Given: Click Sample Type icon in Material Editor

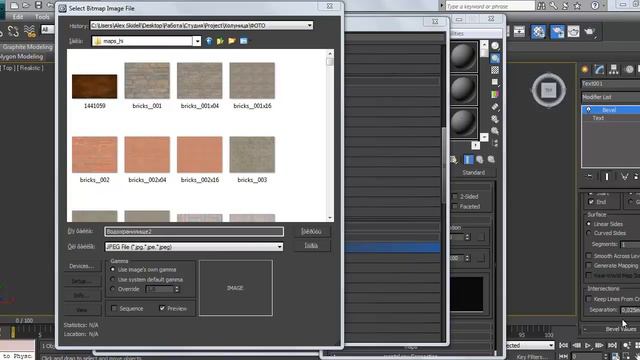Looking at the screenshot, I should click(x=495, y=46).
